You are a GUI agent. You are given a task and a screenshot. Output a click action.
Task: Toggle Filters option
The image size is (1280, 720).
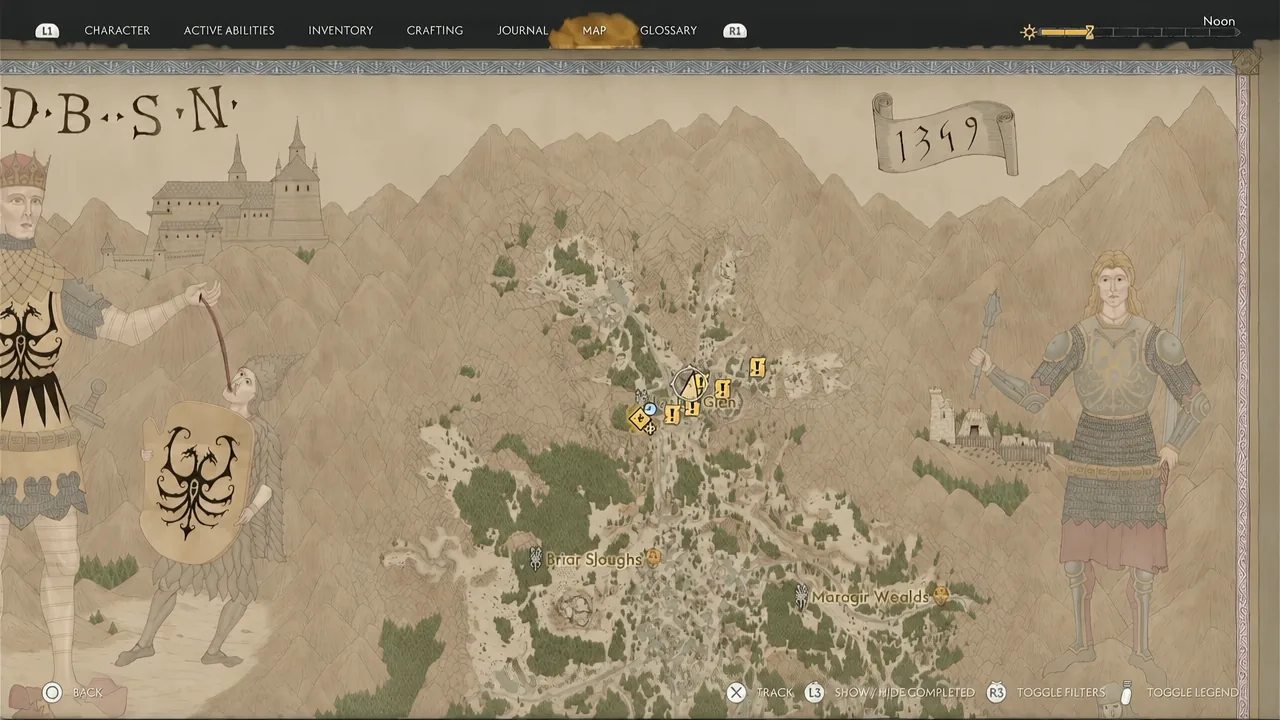coord(1061,692)
